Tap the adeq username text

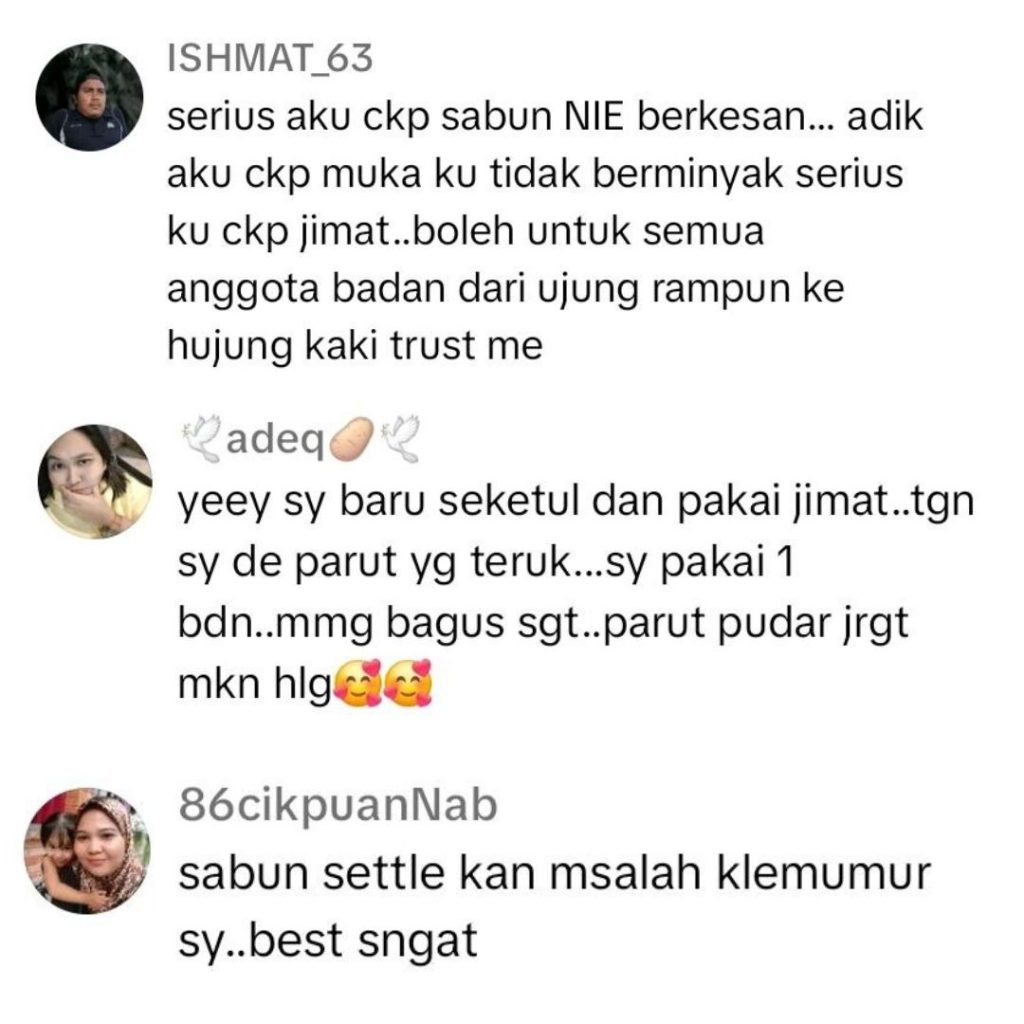pos(275,440)
